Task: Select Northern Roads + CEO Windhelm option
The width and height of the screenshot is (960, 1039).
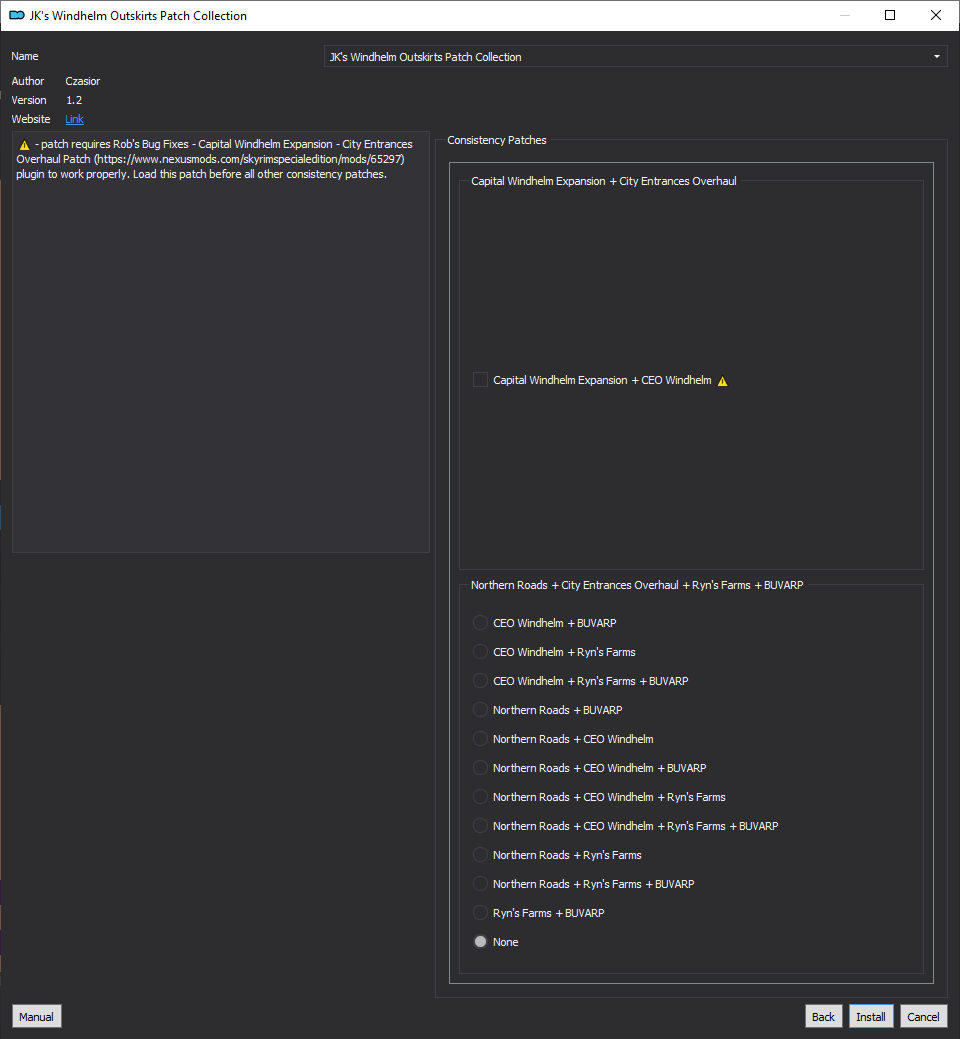Action: pyautogui.click(x=481, y=739)
